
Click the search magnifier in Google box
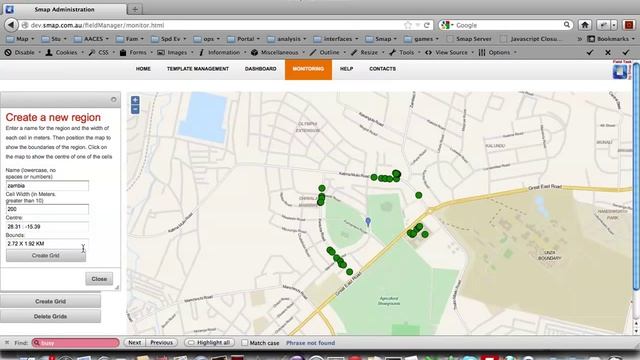point(567,25)
